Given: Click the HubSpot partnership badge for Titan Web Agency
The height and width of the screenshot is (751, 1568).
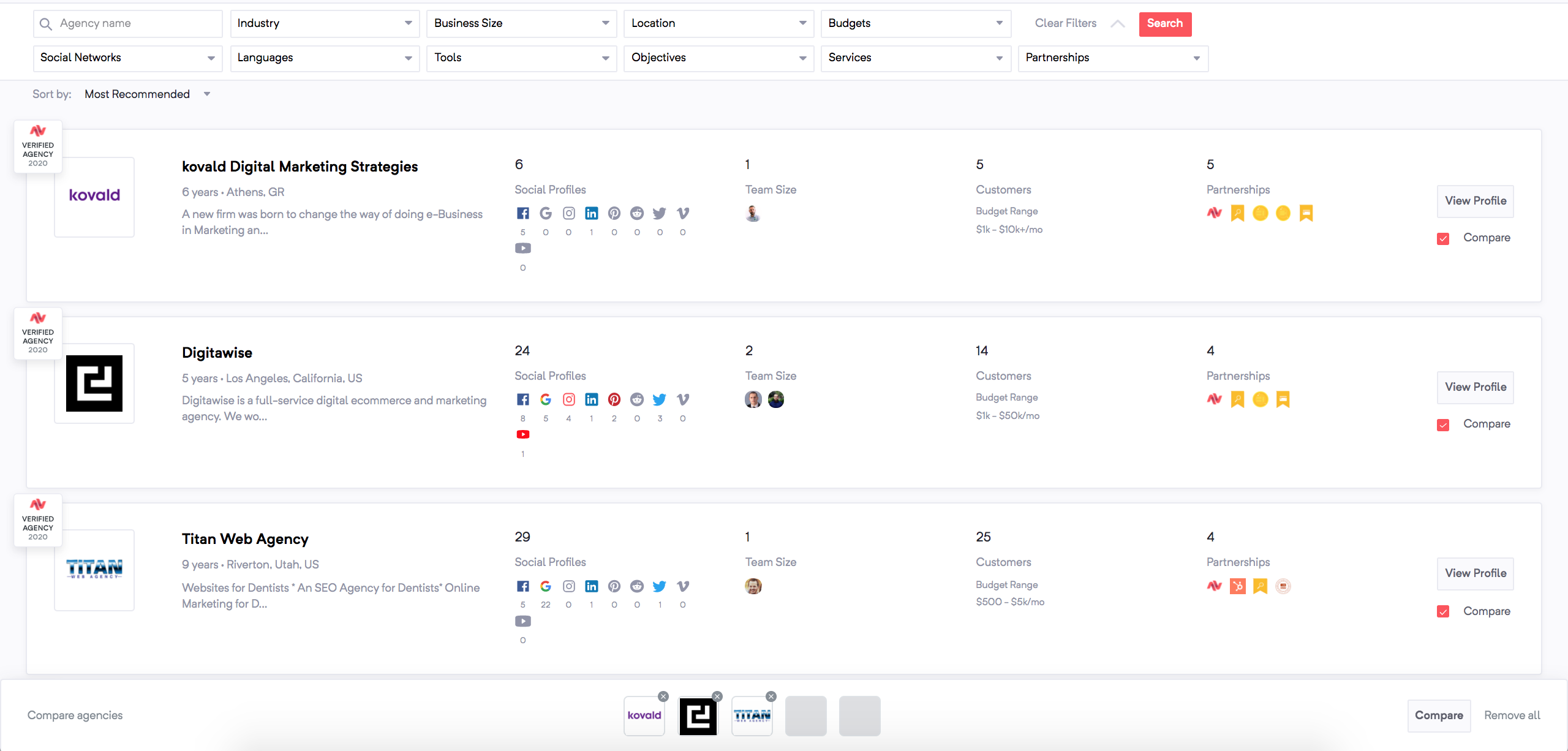Looking at the screenshot, I should tap(1238, 586).
